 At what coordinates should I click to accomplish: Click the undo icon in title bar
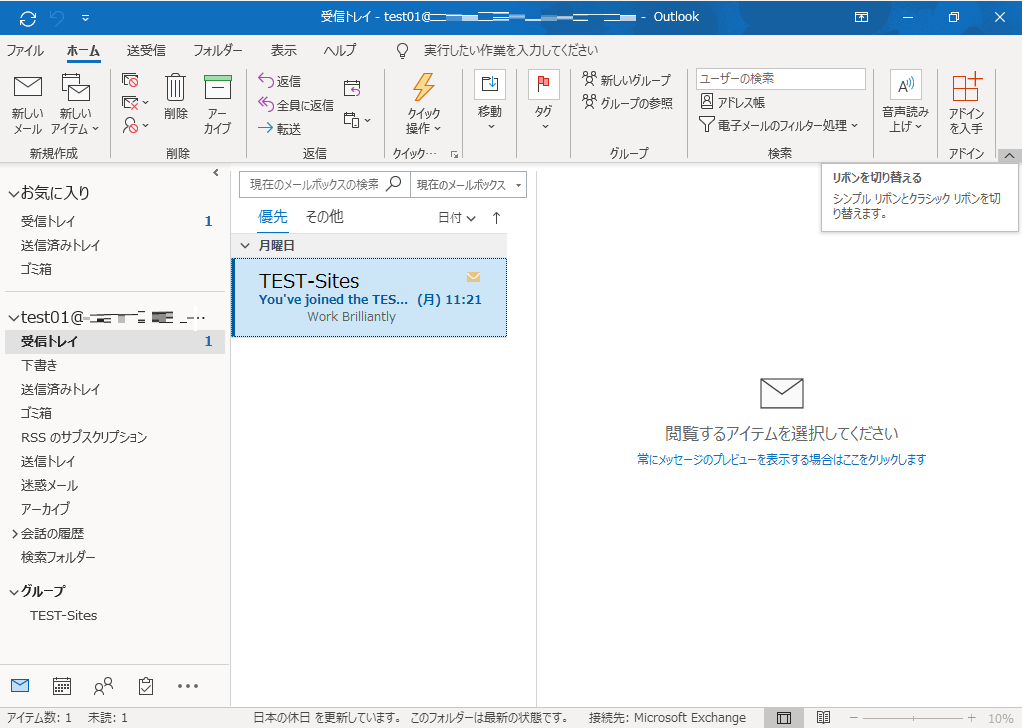57,18
